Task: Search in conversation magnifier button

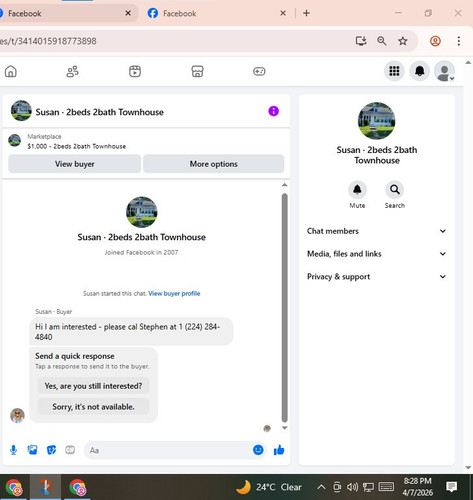Action: (395, 190)
